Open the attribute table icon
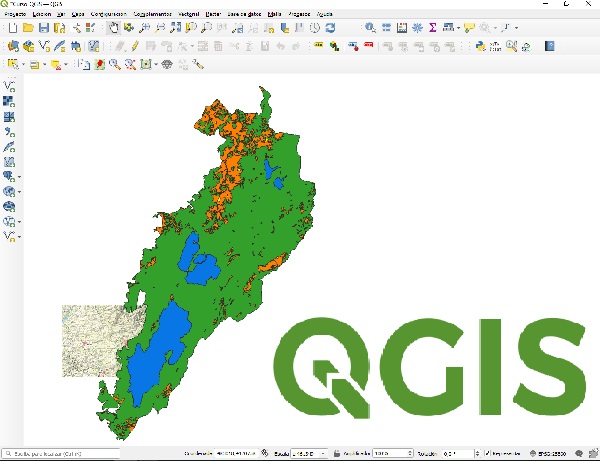Image resolution: width=600 pixels, height=461 pixels. [x=386, y=28]
